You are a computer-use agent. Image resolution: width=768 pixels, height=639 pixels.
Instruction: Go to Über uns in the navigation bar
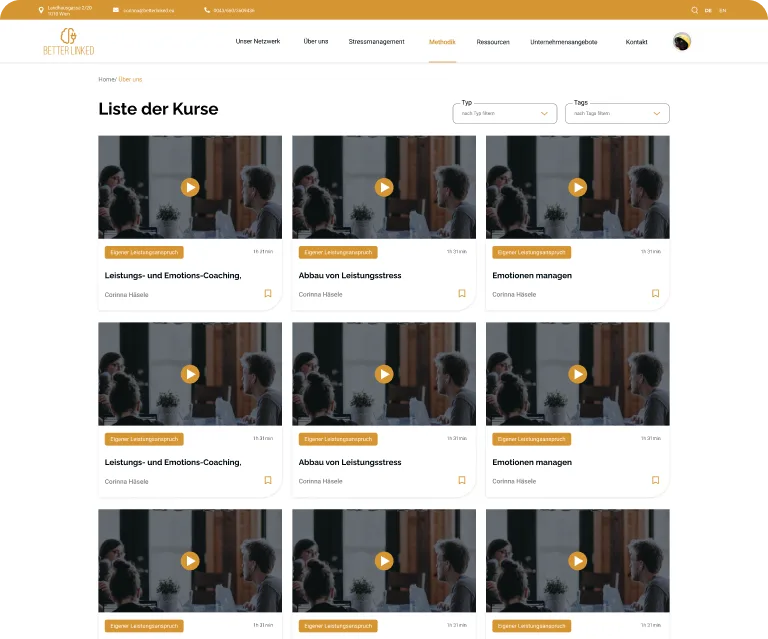coord(316,42)
